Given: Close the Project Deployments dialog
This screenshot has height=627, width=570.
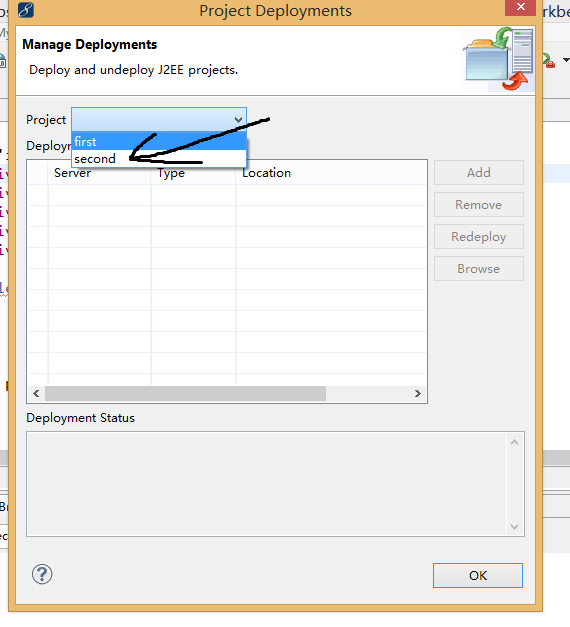Looking at the screenshot, I should 520,7.
